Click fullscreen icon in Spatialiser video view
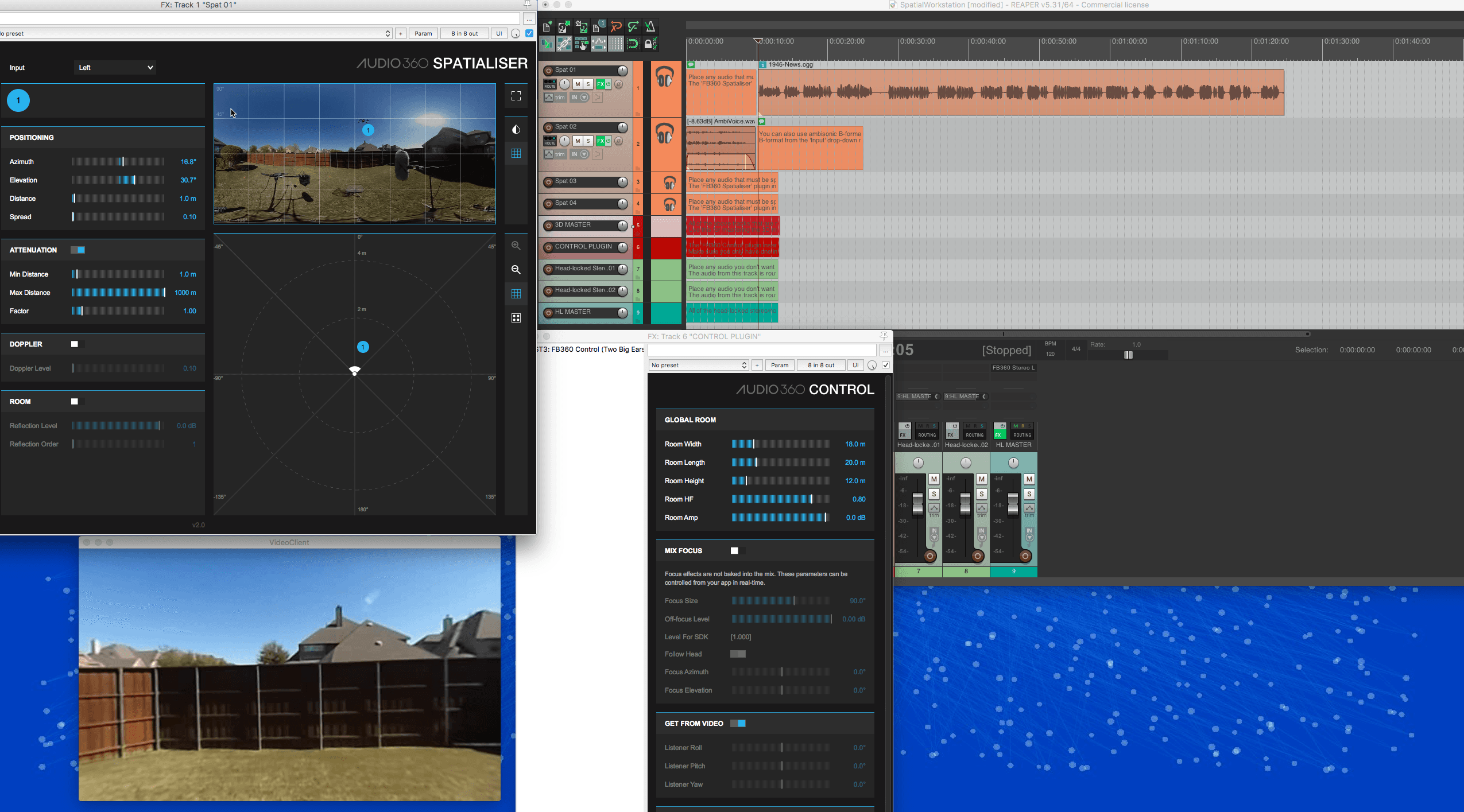This screenshot has height=812, width=1464. tap(516, 96)
